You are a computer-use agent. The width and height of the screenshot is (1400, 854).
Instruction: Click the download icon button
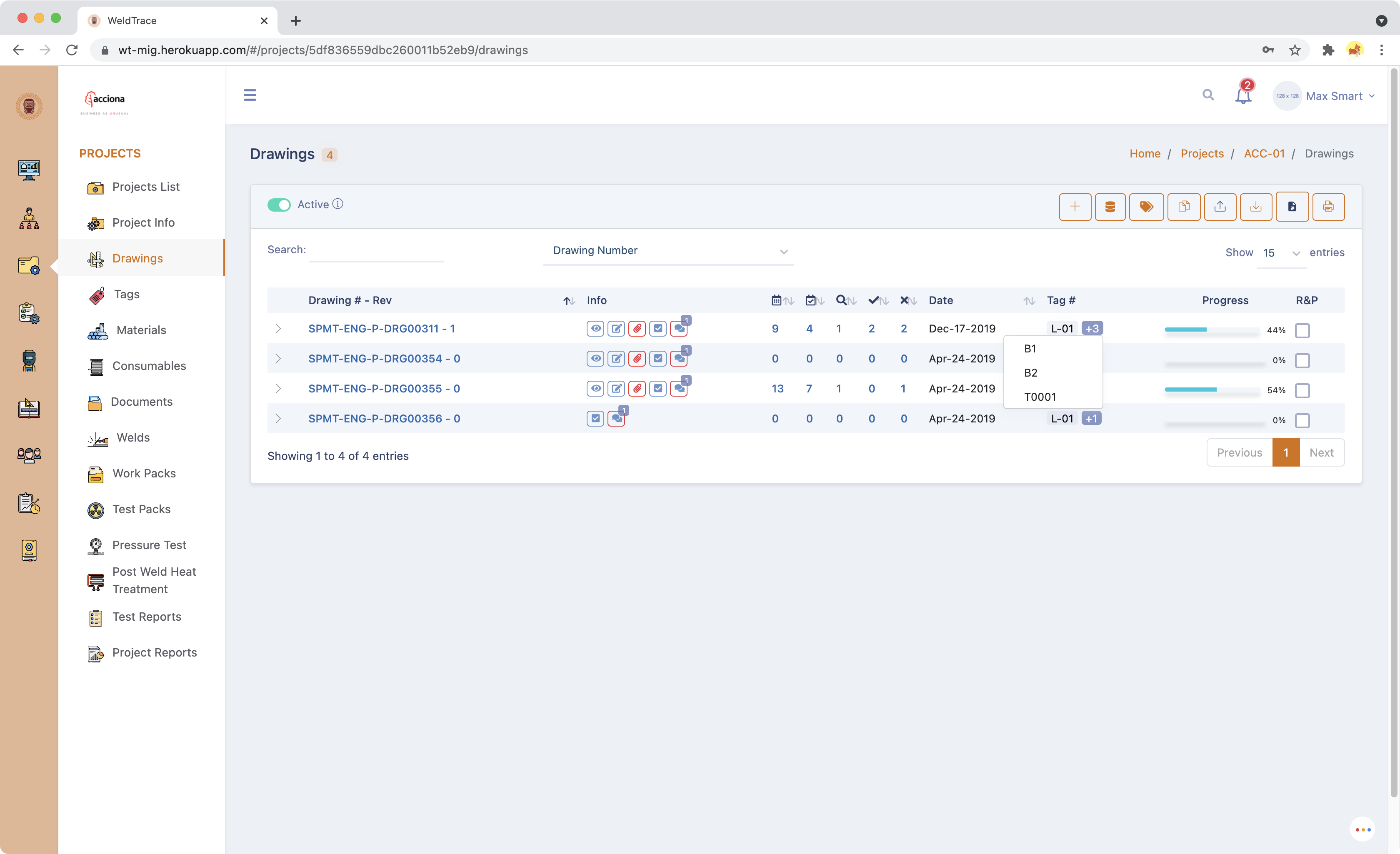(x=1256, y=206)
